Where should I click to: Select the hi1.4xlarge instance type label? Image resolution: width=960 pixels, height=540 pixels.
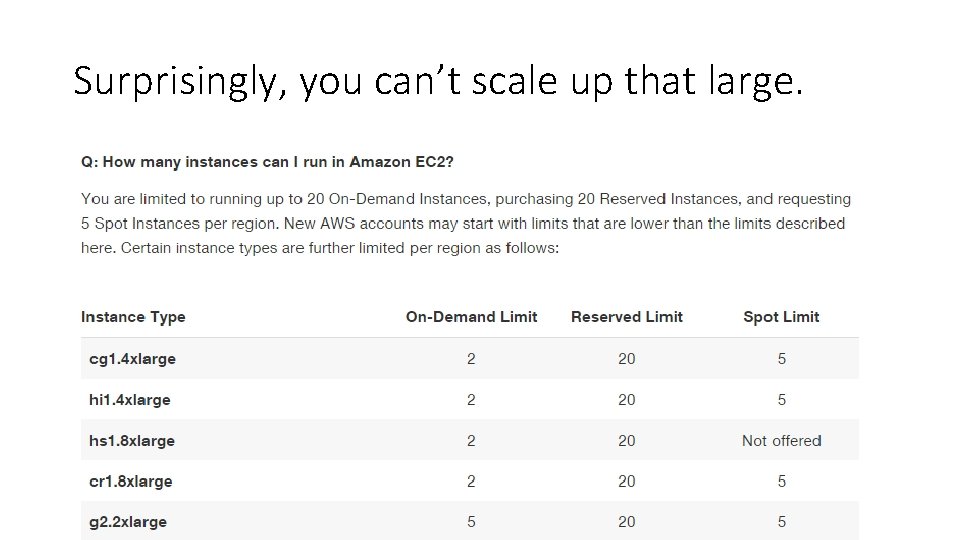[x=130, y=400]
